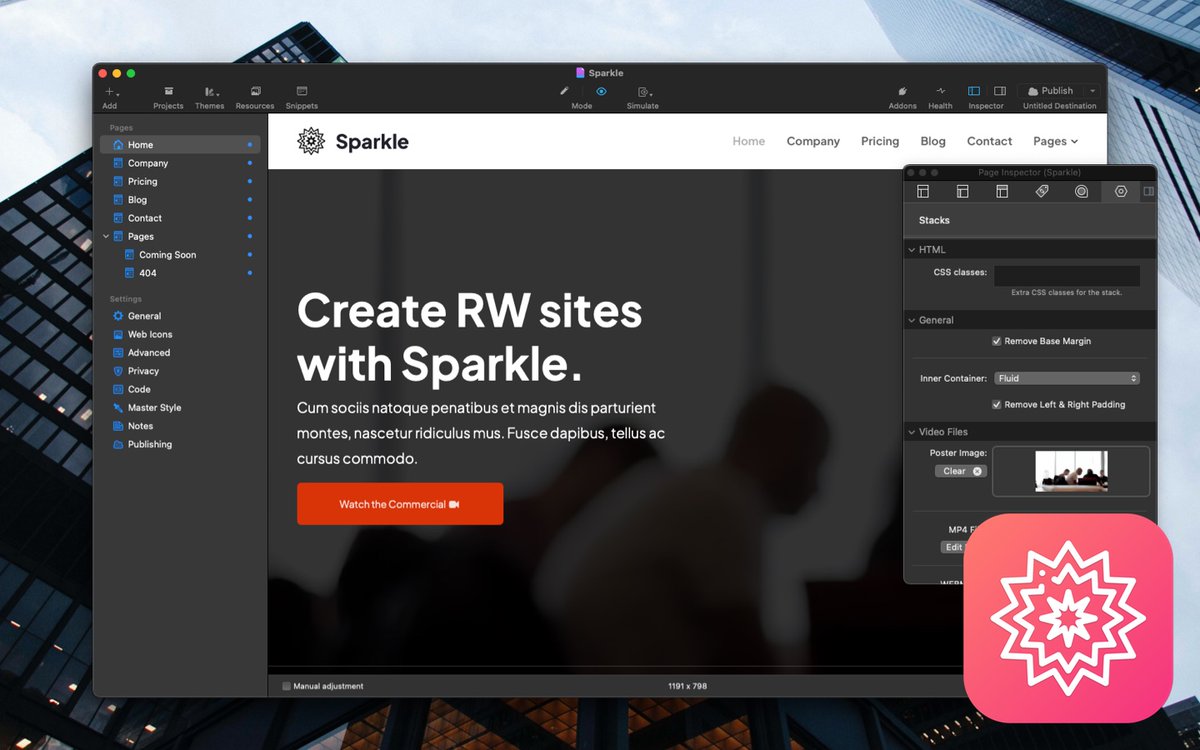Image resolution: width=1200 pixels, height=750 pixels.
Task: Toggle Remove Base Margin checkbox
Action: (996, 341)
